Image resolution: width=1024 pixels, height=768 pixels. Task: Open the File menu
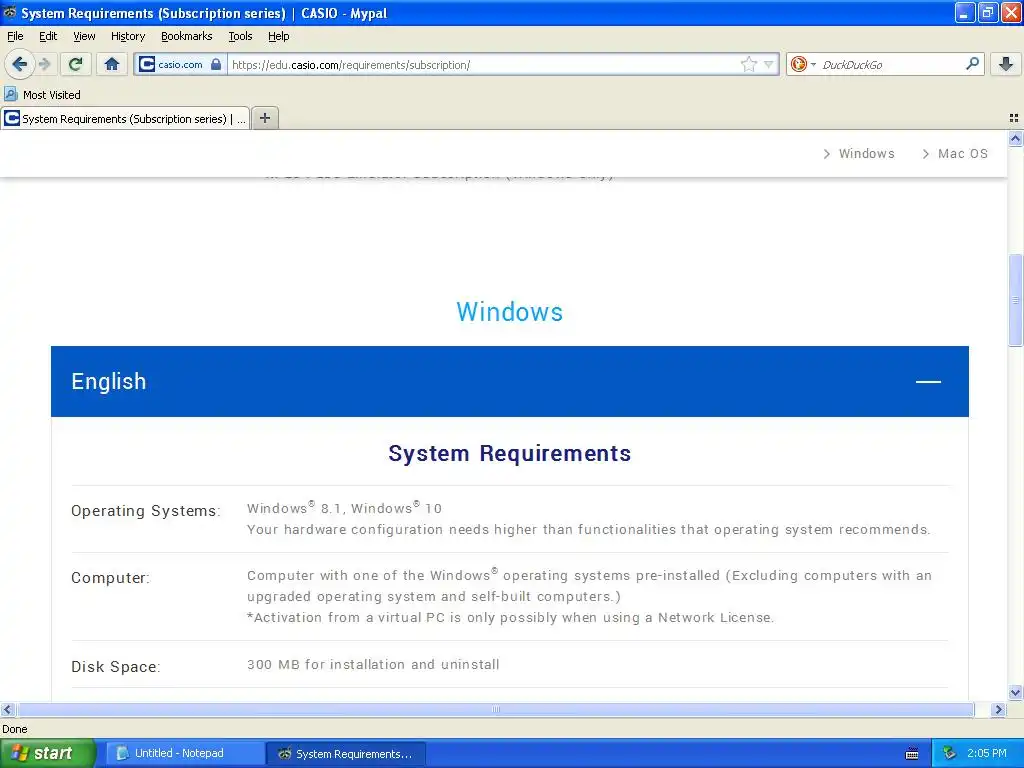coord(15,36)
